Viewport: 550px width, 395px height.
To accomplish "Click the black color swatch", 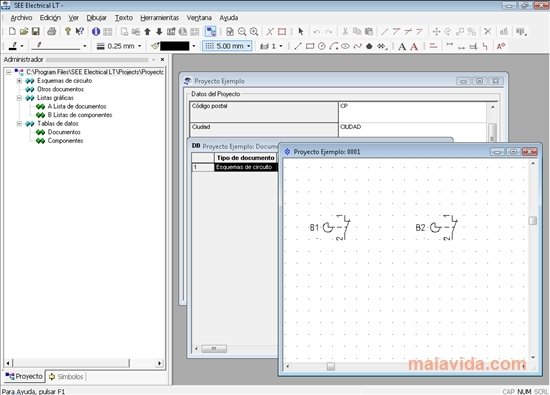I will click(175, 46).
